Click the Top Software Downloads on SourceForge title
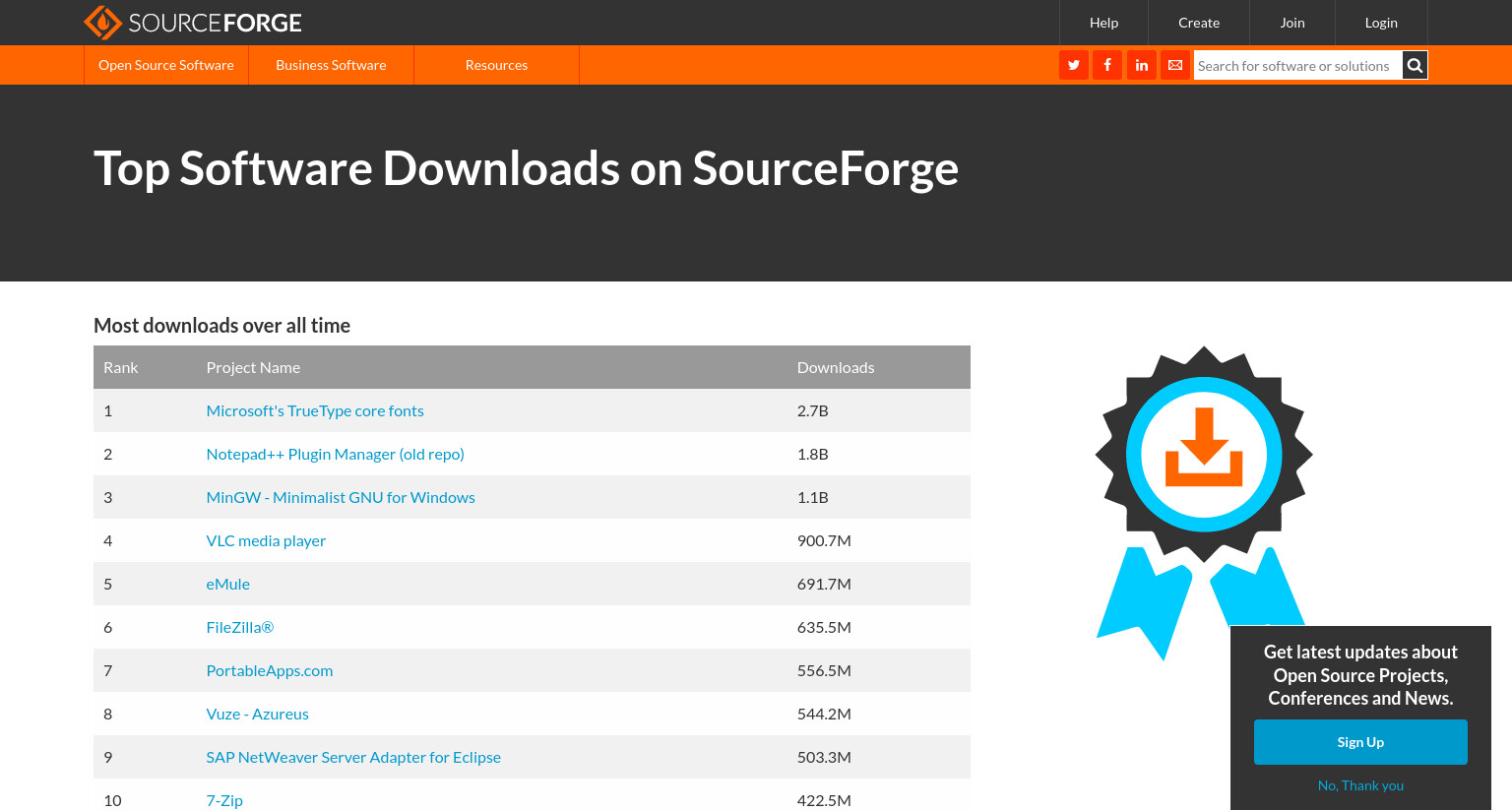The height and width of the screenshot is (811, 1512). [x=526, y=168]
